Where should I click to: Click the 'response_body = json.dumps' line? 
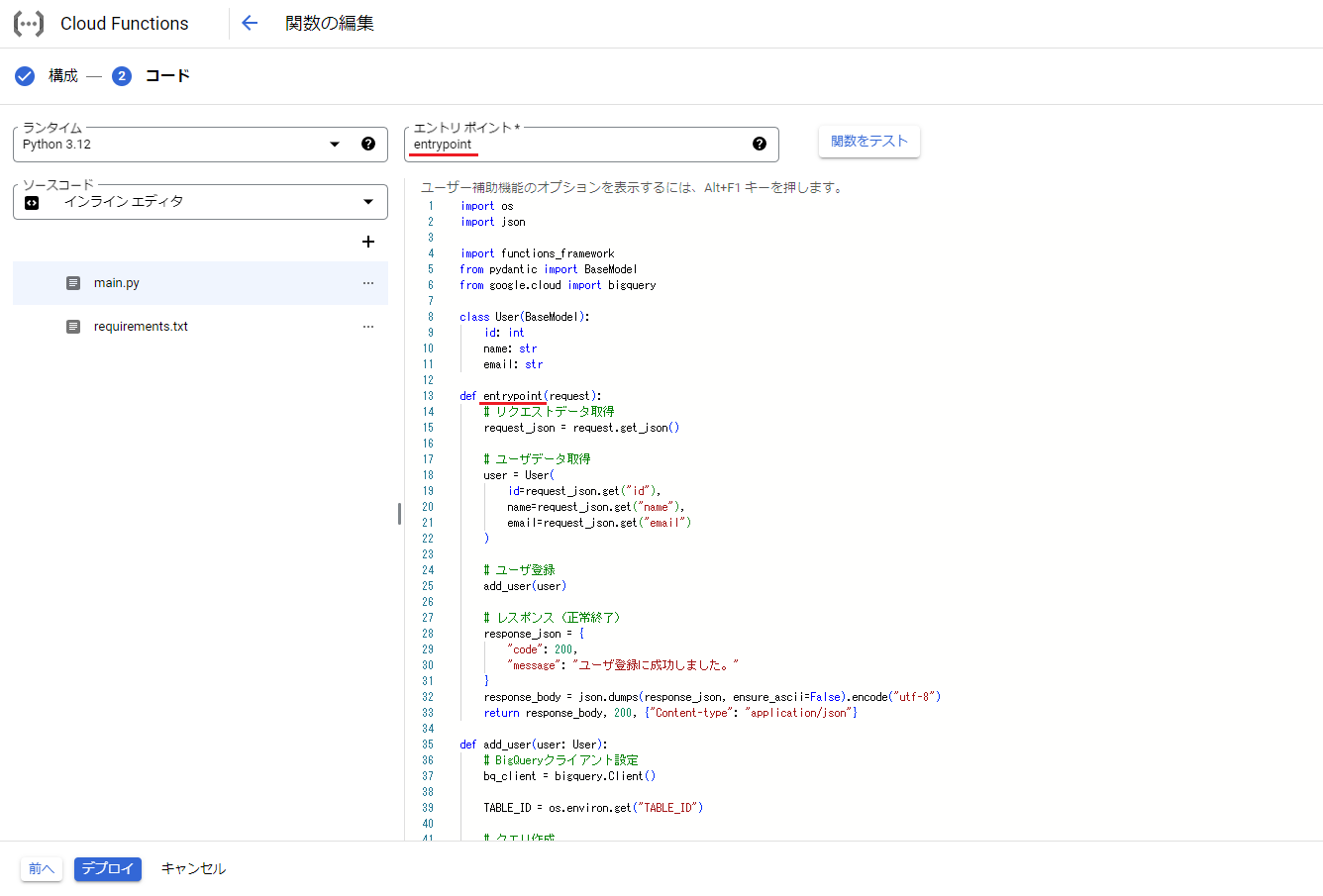click(x=712, y=697)
